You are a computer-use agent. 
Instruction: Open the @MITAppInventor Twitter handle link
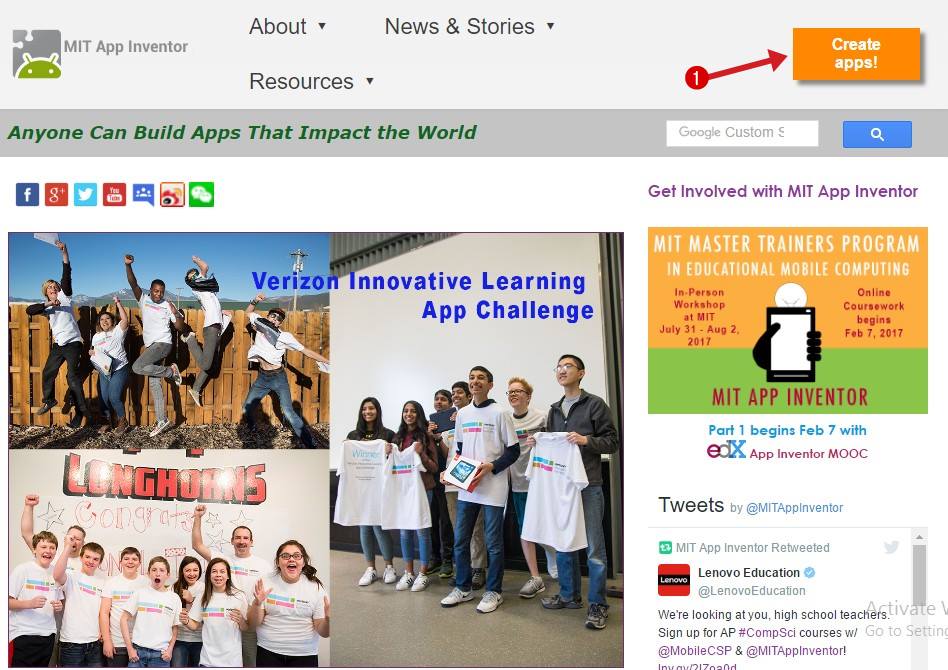tap(794, 508)
